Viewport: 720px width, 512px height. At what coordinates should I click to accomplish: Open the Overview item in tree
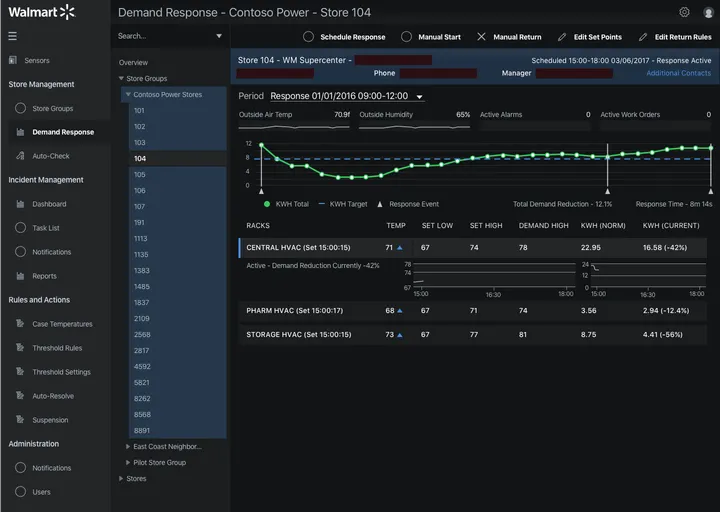[x=133, y=62]
